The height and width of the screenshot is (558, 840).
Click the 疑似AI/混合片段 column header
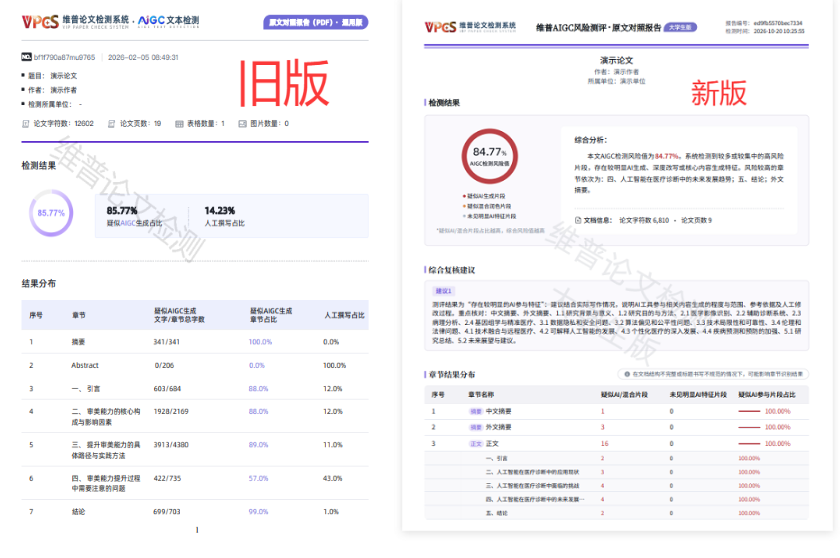(624, 395)
